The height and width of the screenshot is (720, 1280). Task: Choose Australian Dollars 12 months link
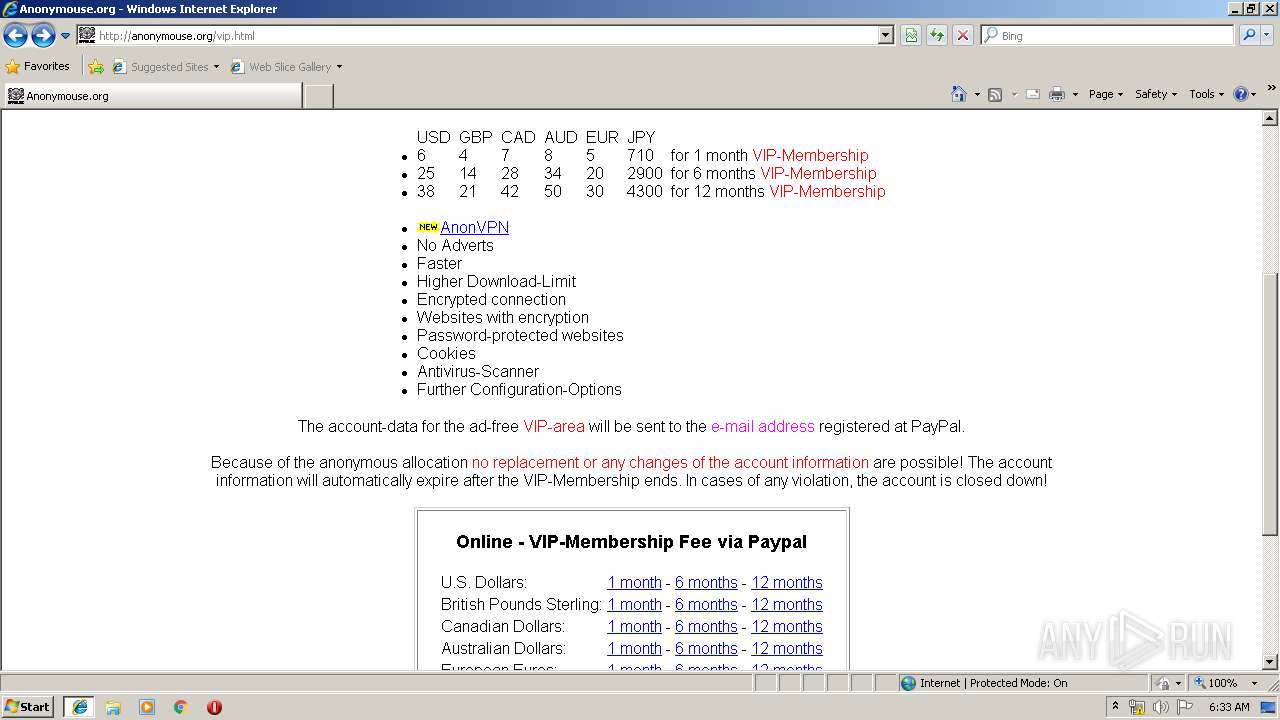click(787, 648)
